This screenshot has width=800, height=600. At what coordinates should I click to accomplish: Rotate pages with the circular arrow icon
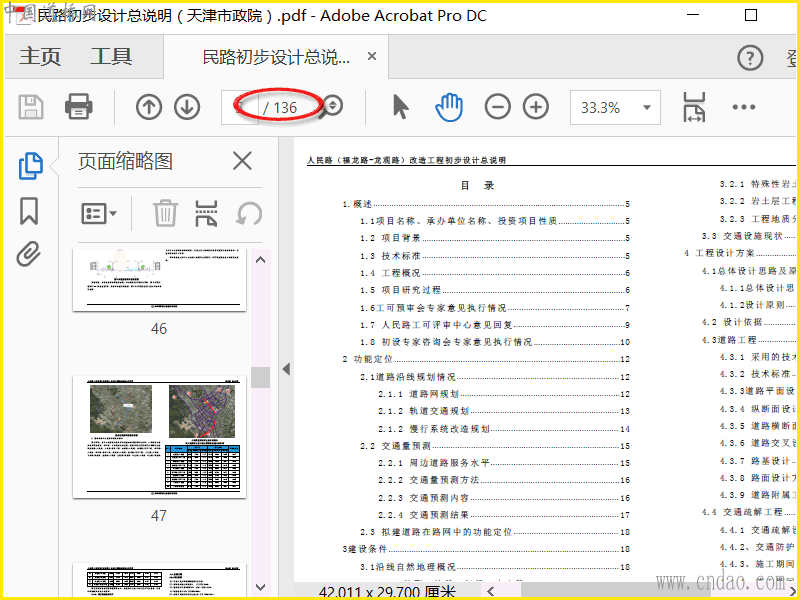249,213
